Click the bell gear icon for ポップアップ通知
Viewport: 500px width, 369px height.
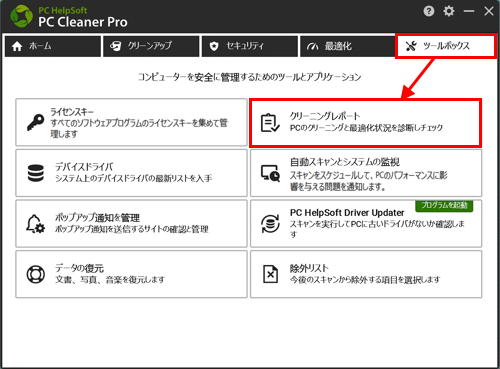(35, 224)
